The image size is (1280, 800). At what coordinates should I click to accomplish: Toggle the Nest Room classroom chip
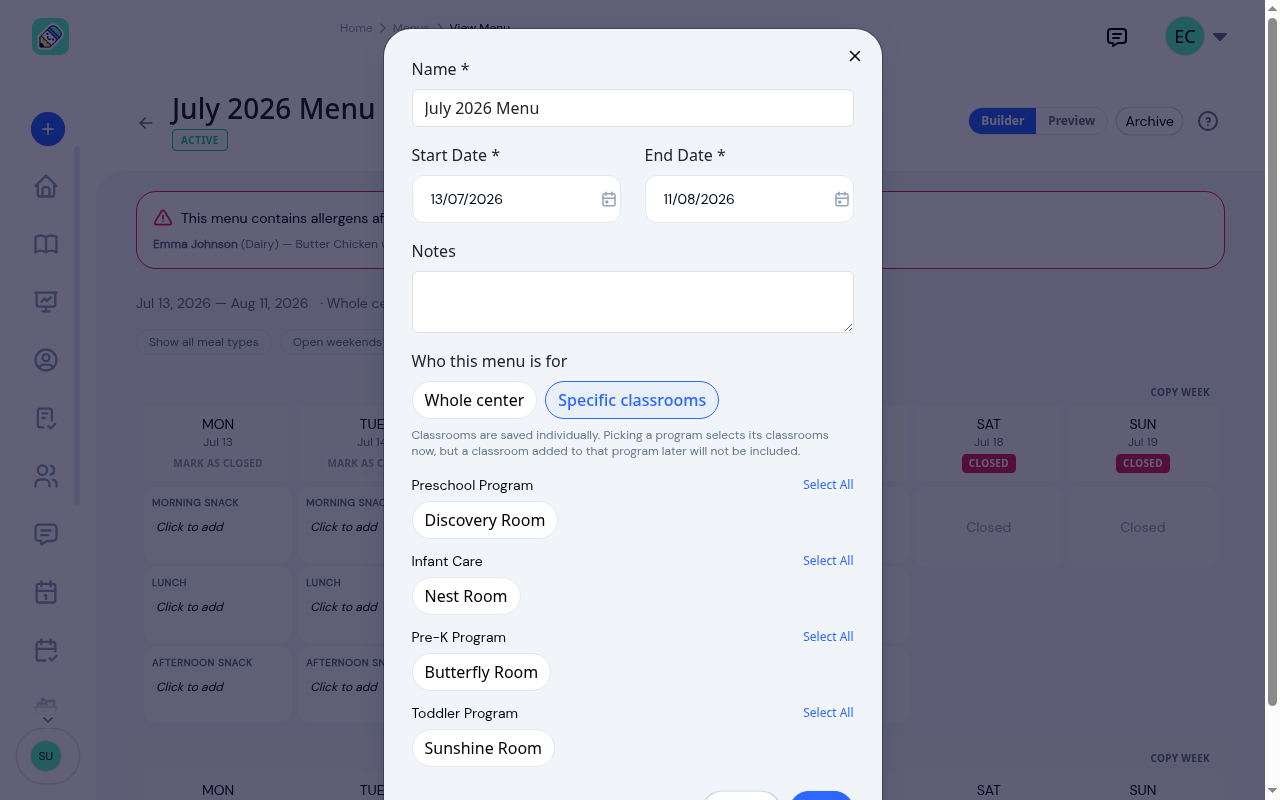click(466, 596)
